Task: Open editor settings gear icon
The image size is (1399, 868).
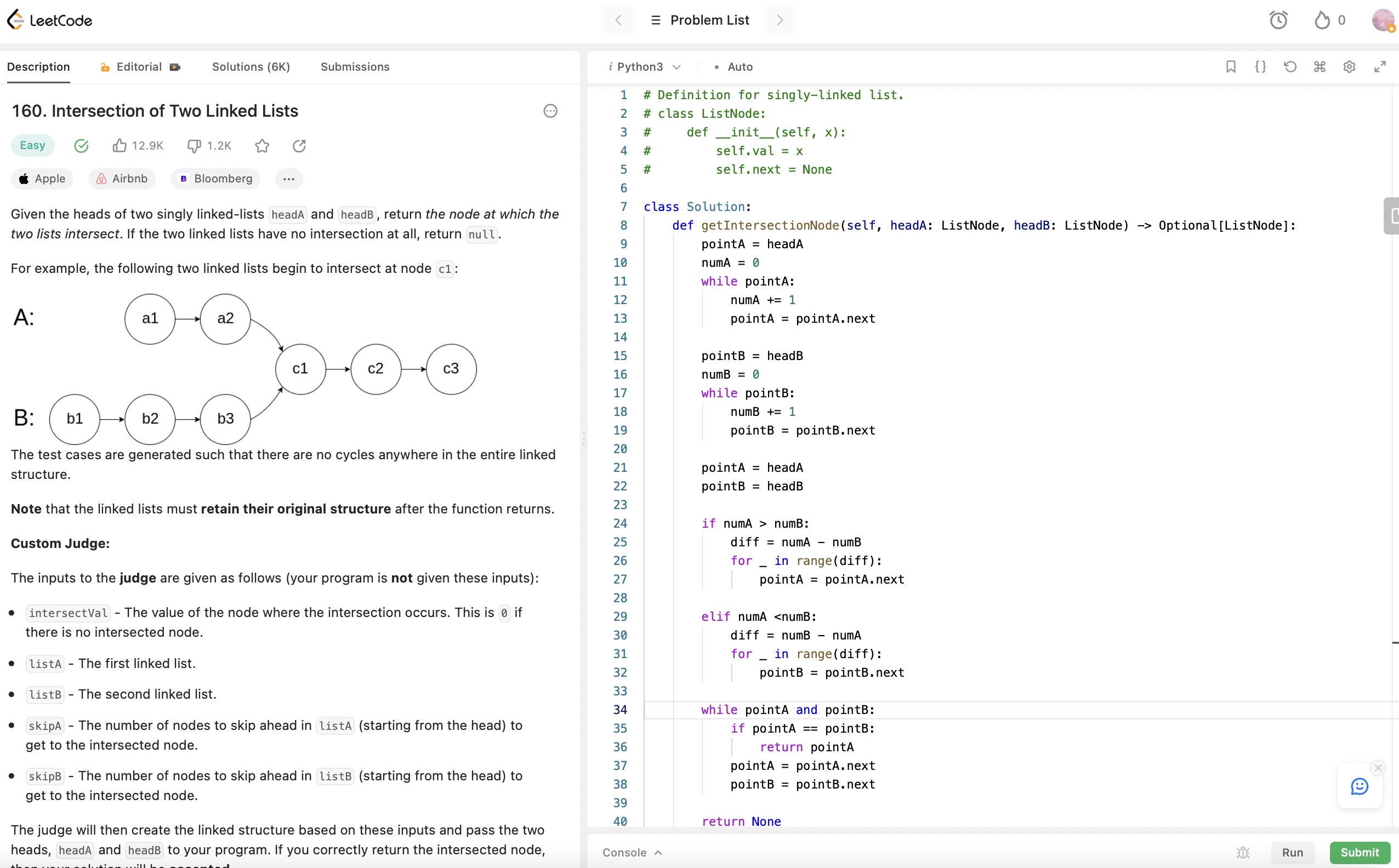Action: pyautogui.click(x=1349, y=67)
